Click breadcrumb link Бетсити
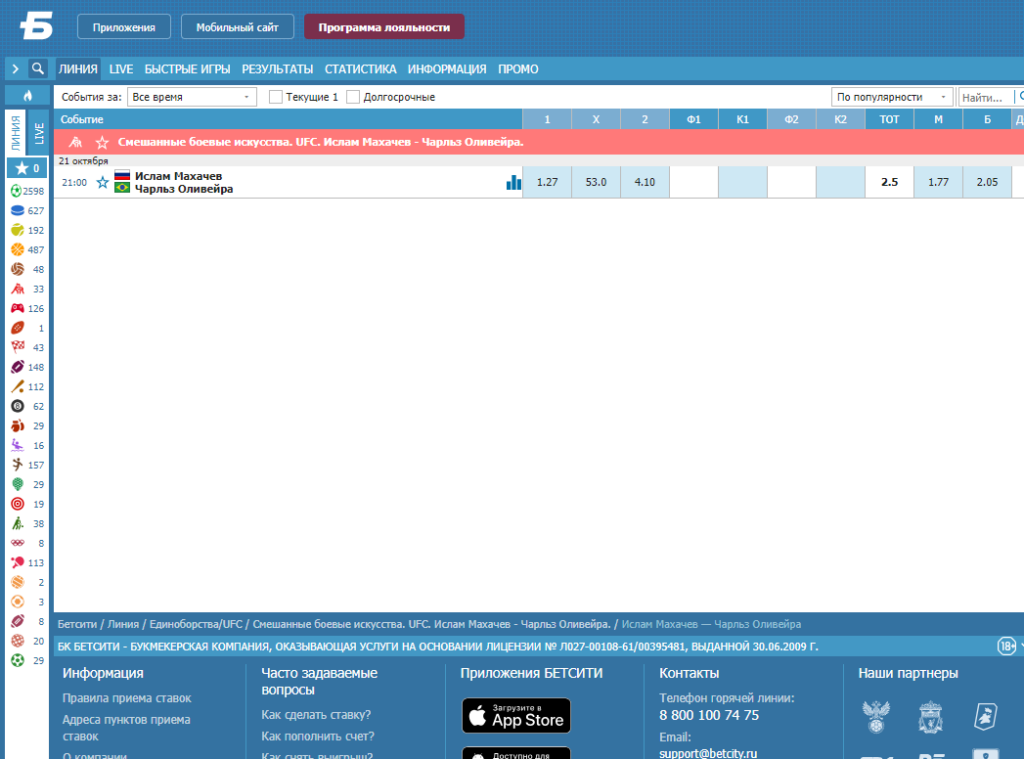Image resolution: width=1024 pixels, height=759 pixels. (77, 624)
